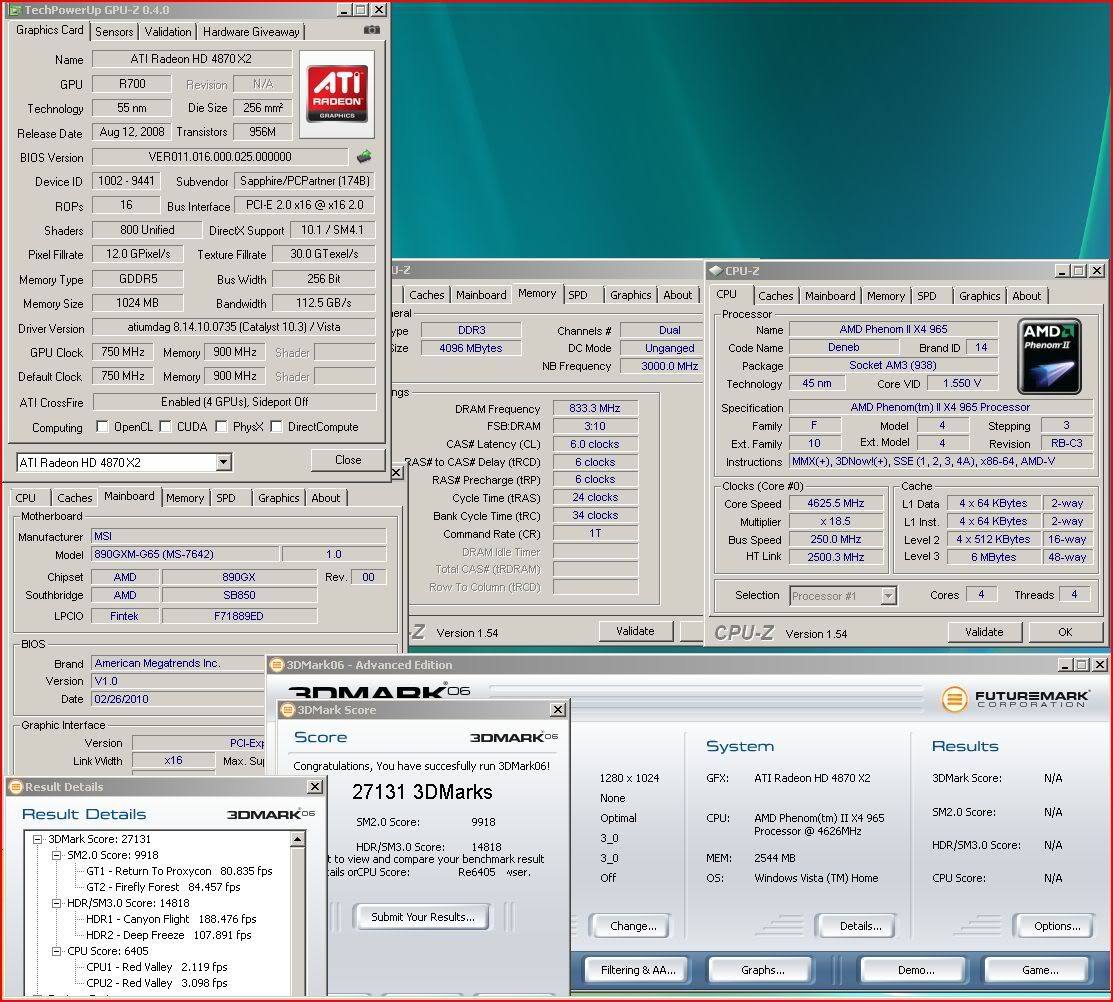1113x1002 pixels.
Task: Click the ATI Radeon graphics logo
Action: coord(339,93)
